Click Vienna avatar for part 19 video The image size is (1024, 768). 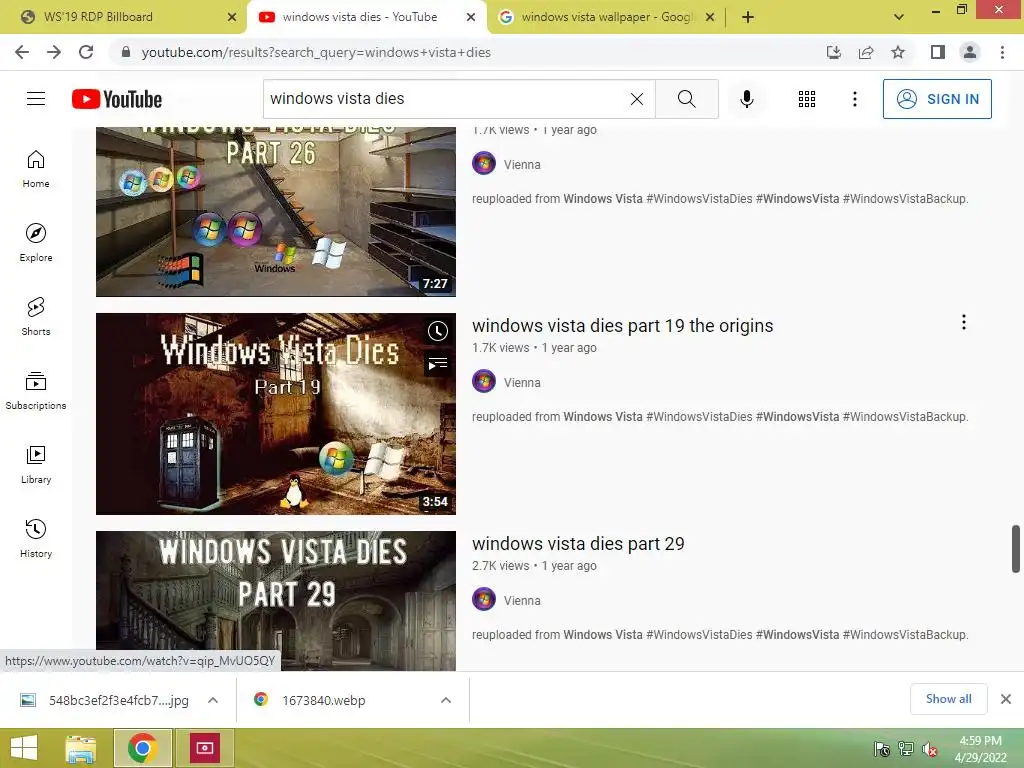tap(484, 381)
